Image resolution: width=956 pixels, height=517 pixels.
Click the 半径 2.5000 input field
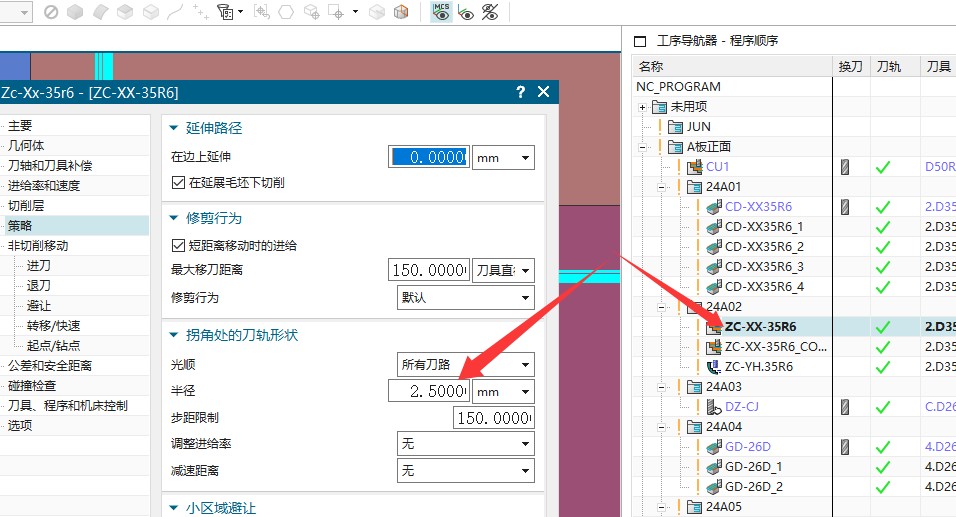[429, 391]
